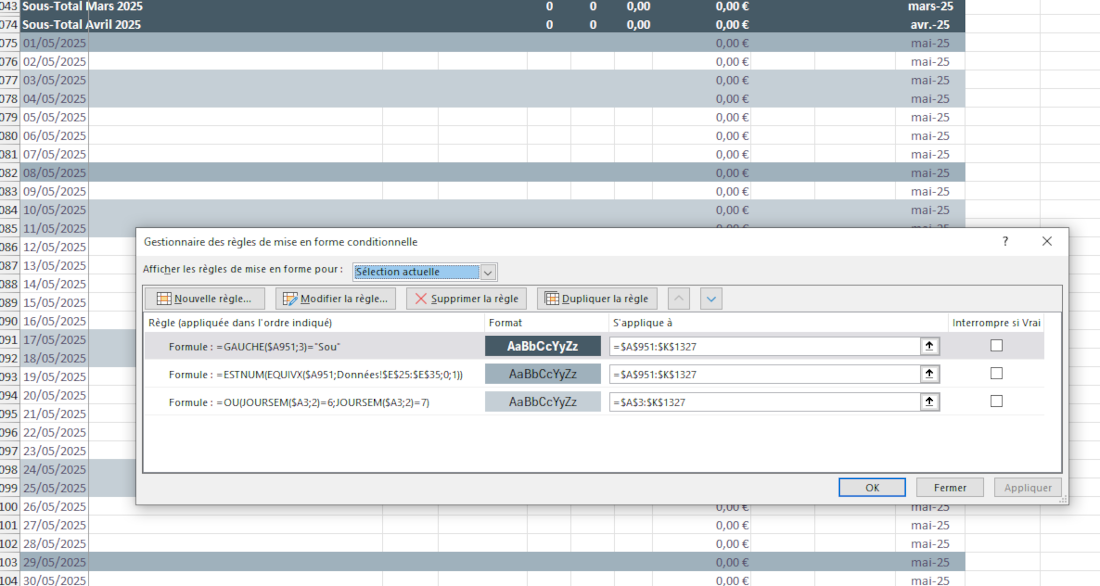The height and width of the screenshot is (586, 1100).
Task: Select date cell 02/05/2025
Action: tap(54, 62)
